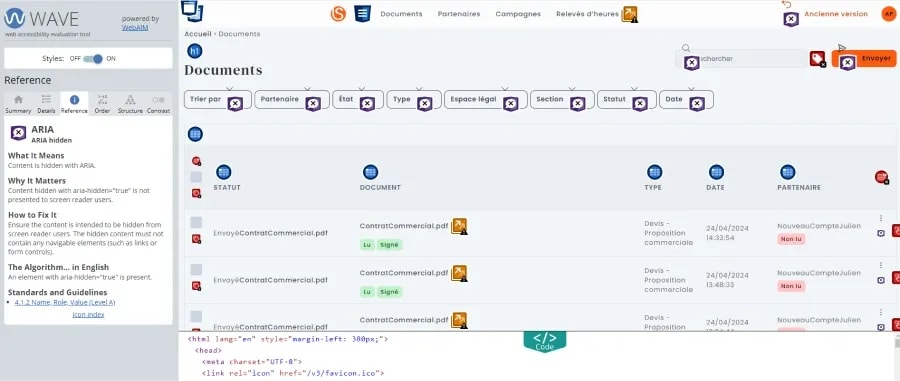Viewport: 900px width, 381px height.
Task: Click red error icon in last header column
Action: click(882, 177)
